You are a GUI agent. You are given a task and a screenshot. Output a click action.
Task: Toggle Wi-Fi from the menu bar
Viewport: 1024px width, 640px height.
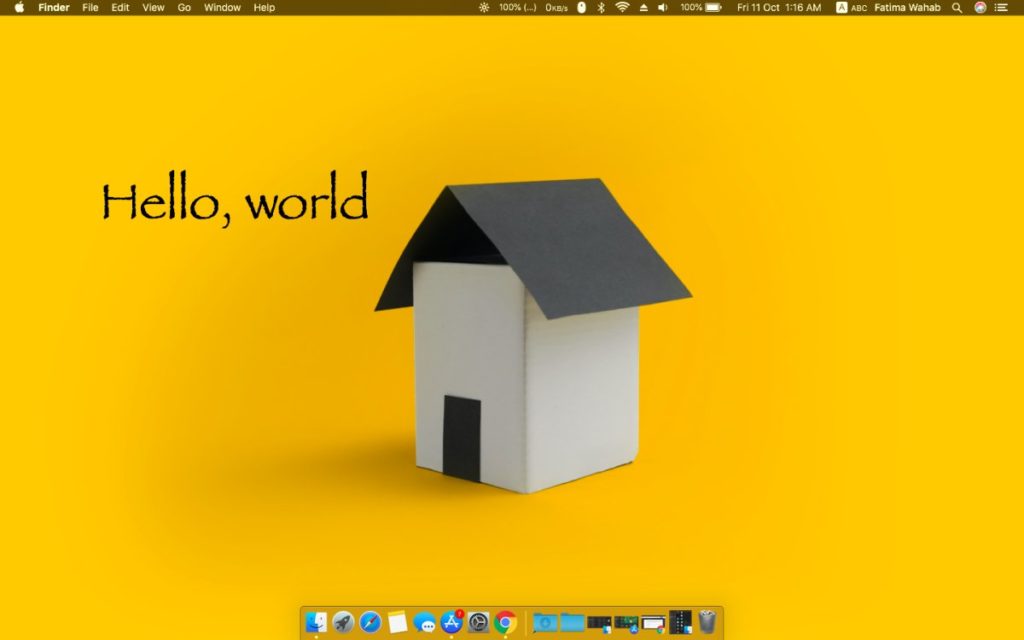click(x=623, y=8)
